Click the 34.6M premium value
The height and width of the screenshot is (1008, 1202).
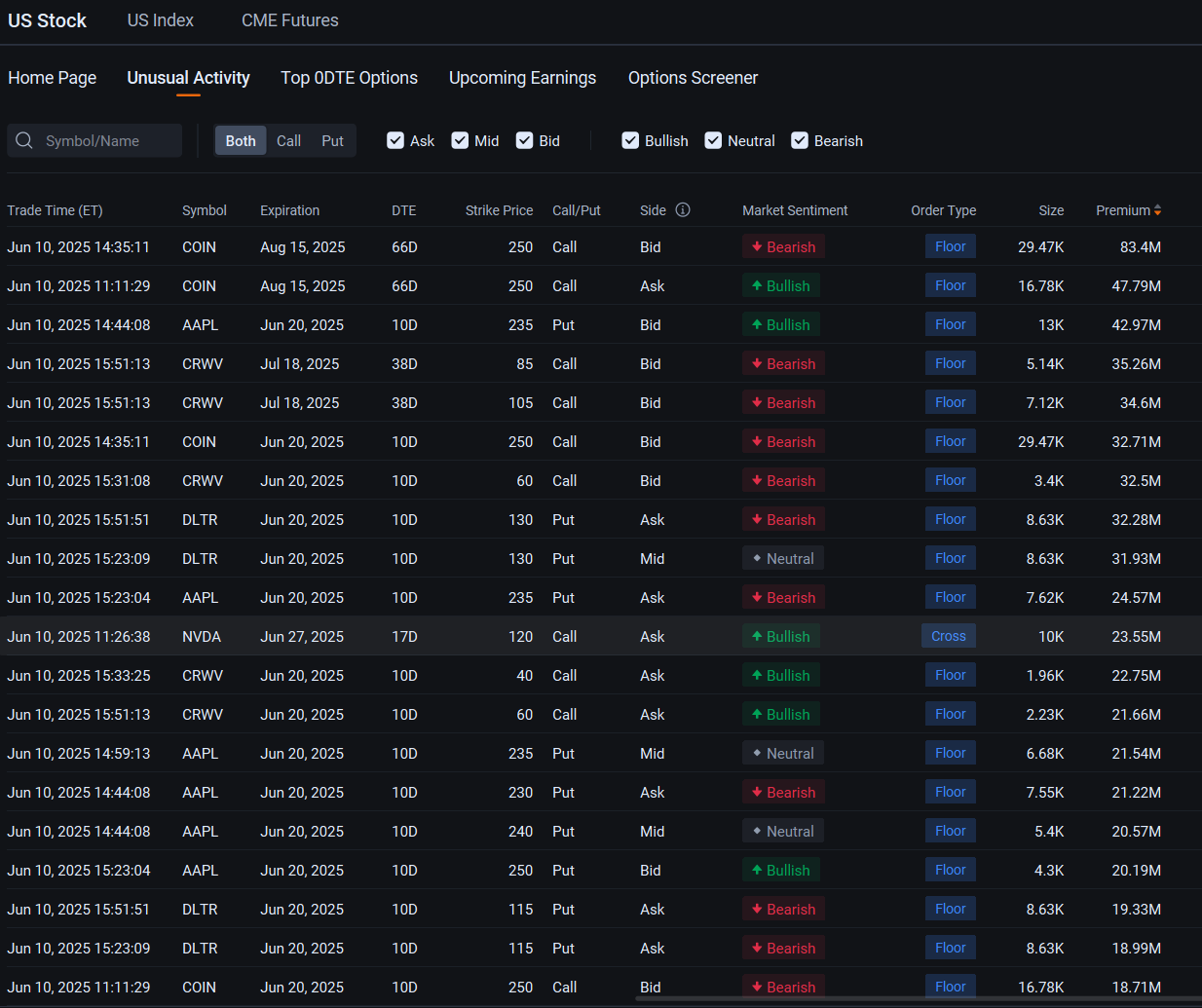[1140, 403]
